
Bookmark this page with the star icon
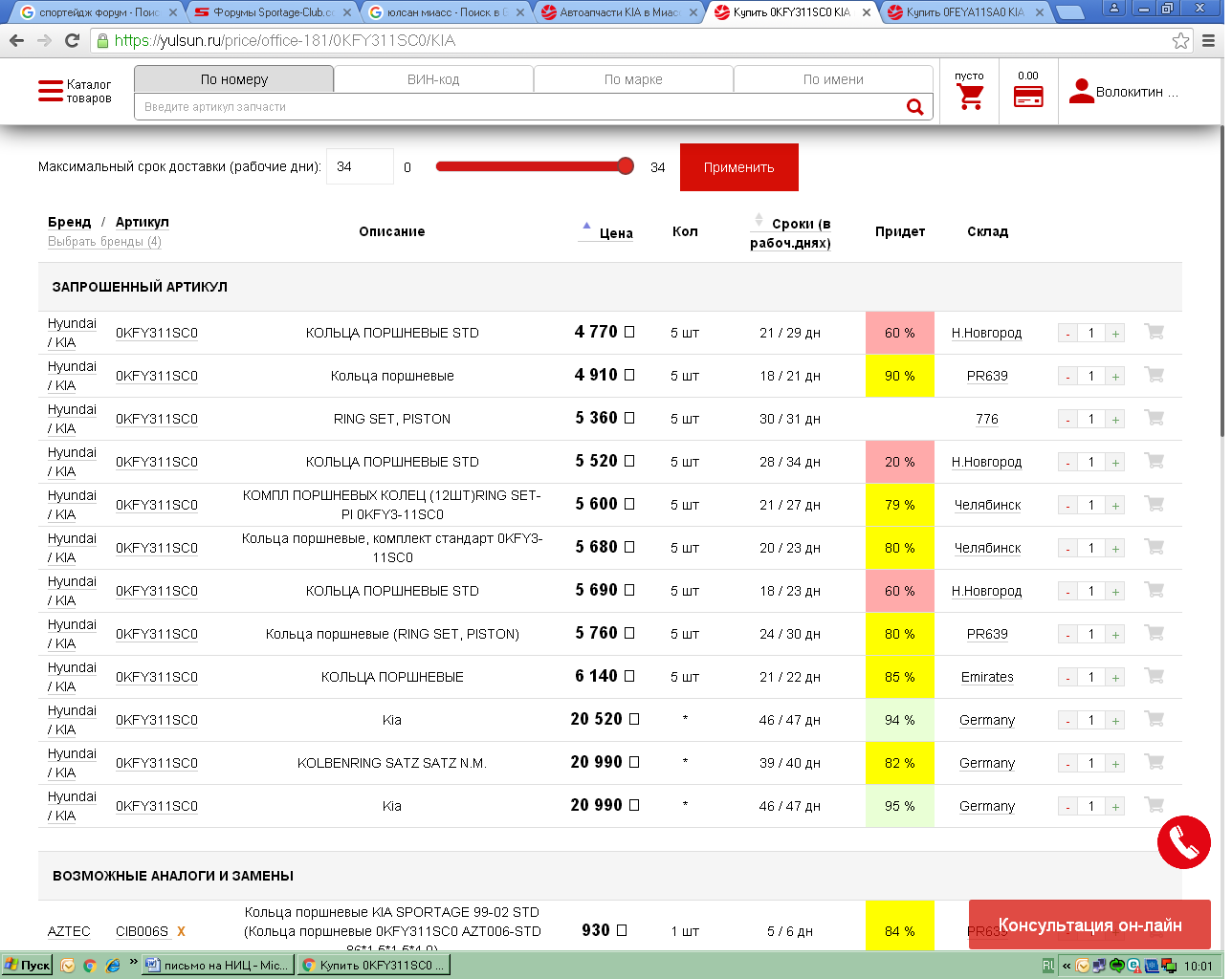tap(1181, 41)
